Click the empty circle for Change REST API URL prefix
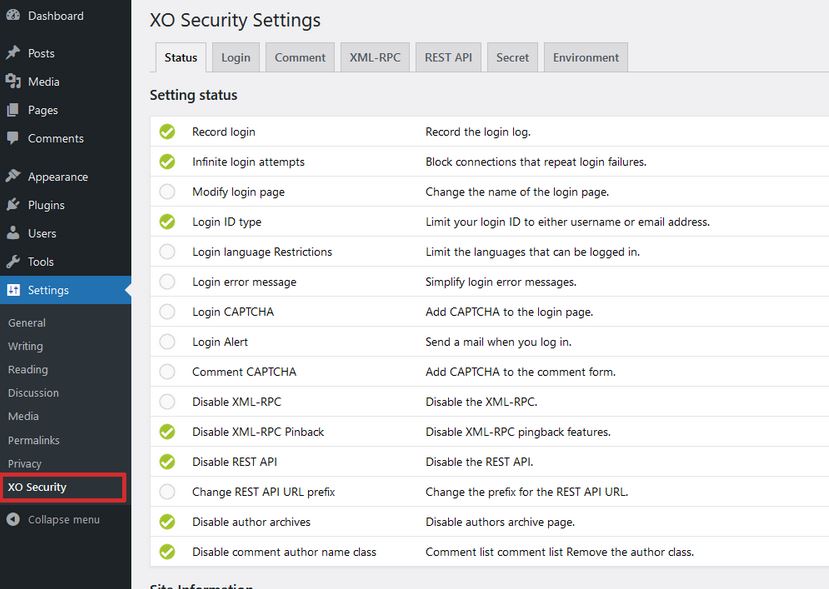The height and width of the screenshot is (589, 829). click(x=167, y=492)
